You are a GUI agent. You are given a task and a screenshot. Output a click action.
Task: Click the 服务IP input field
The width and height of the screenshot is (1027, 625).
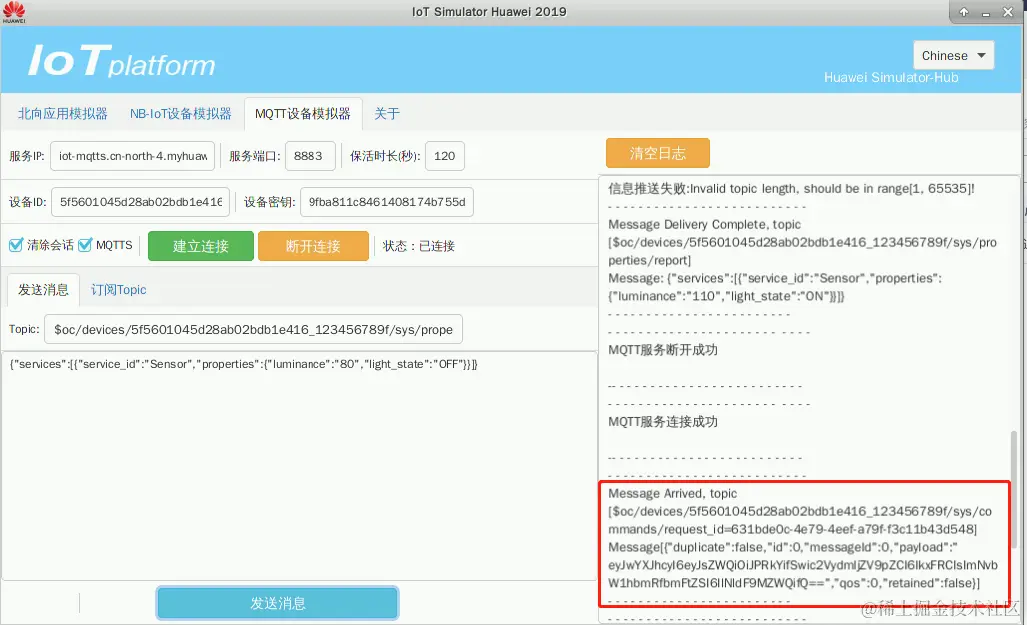tap(132, 156)
